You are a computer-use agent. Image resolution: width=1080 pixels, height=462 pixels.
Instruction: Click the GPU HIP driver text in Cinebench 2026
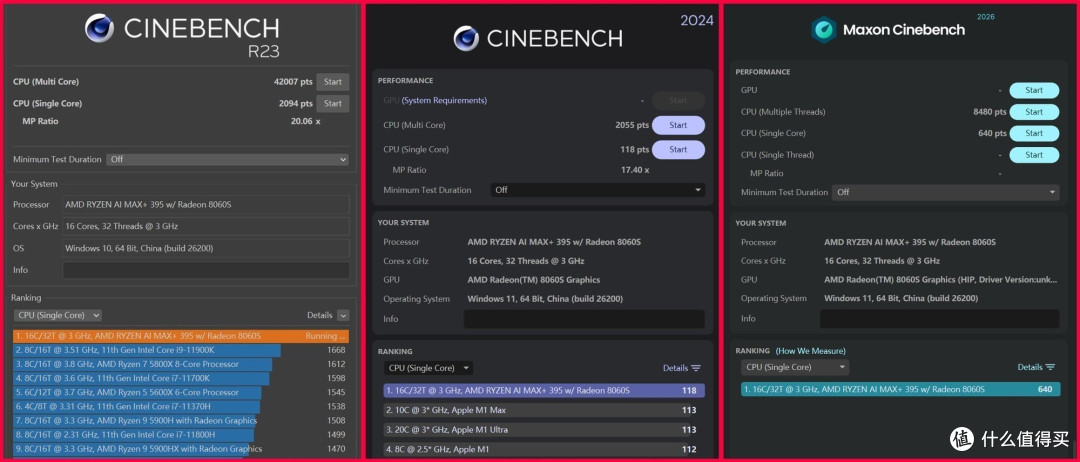942,280
